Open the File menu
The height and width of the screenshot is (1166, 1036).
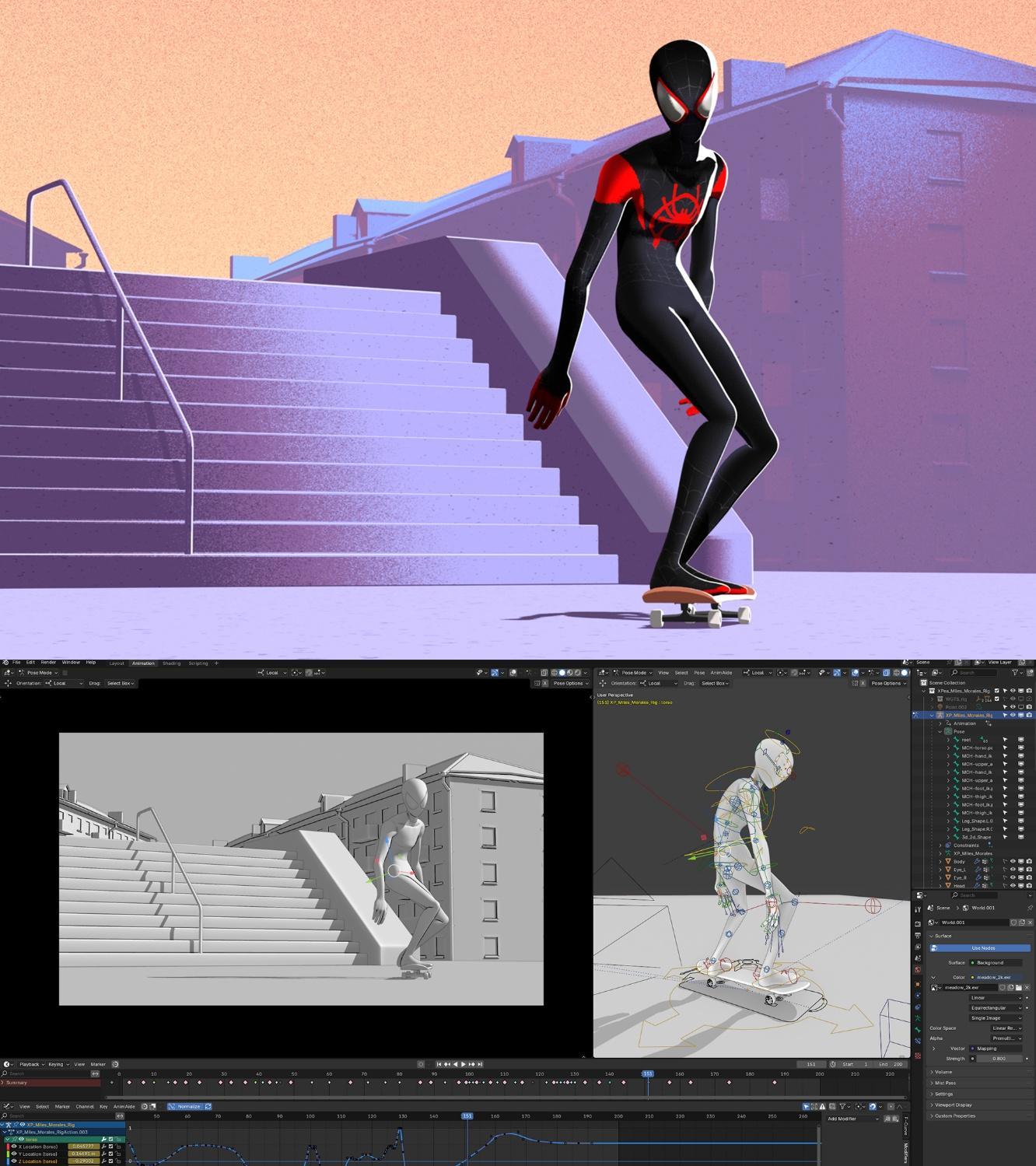pos(16,663)
